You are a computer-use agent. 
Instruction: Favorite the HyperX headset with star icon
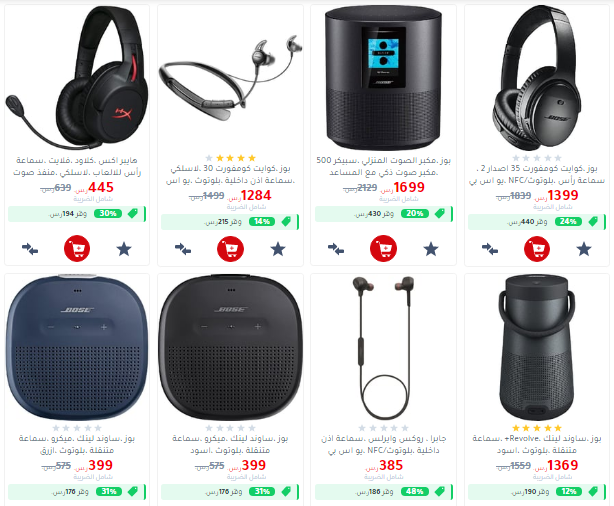(124, 249)
